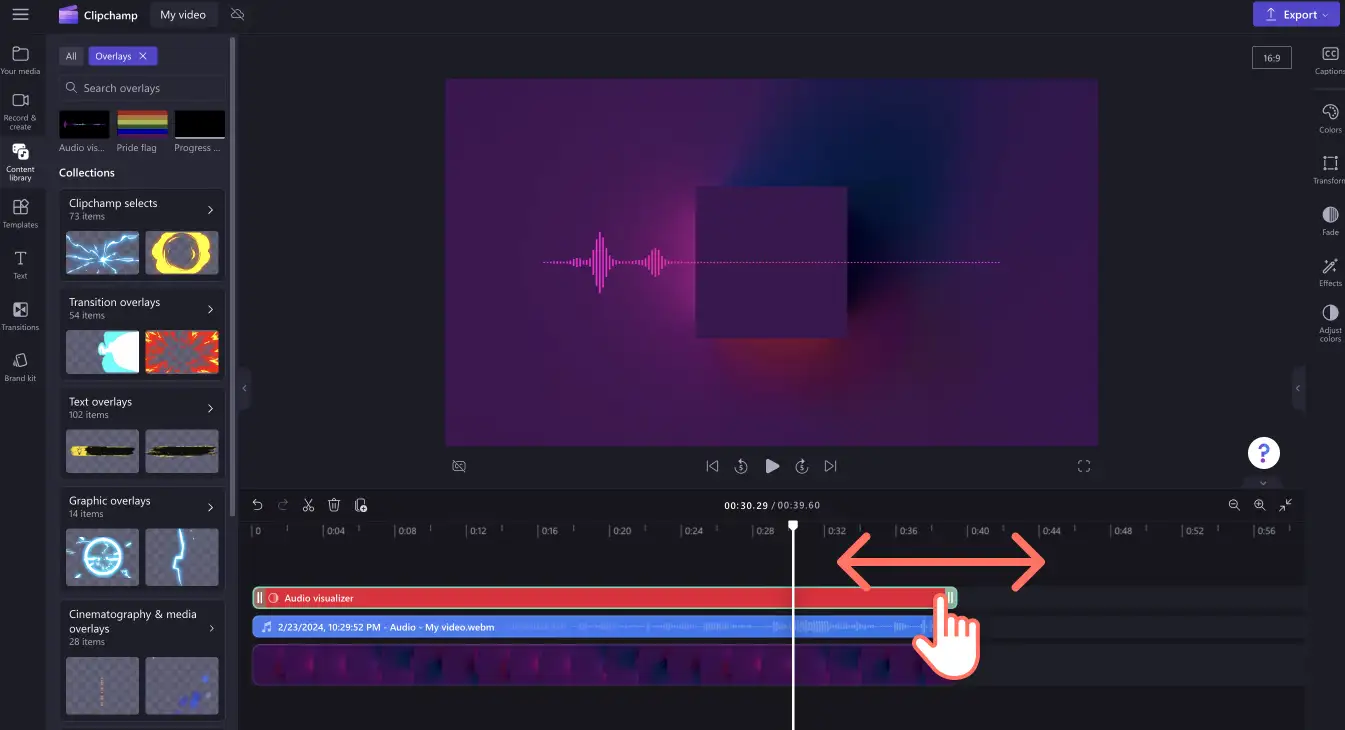Remove the Overlays filter chip
The image size is (1345, 730).
point(143,56)
